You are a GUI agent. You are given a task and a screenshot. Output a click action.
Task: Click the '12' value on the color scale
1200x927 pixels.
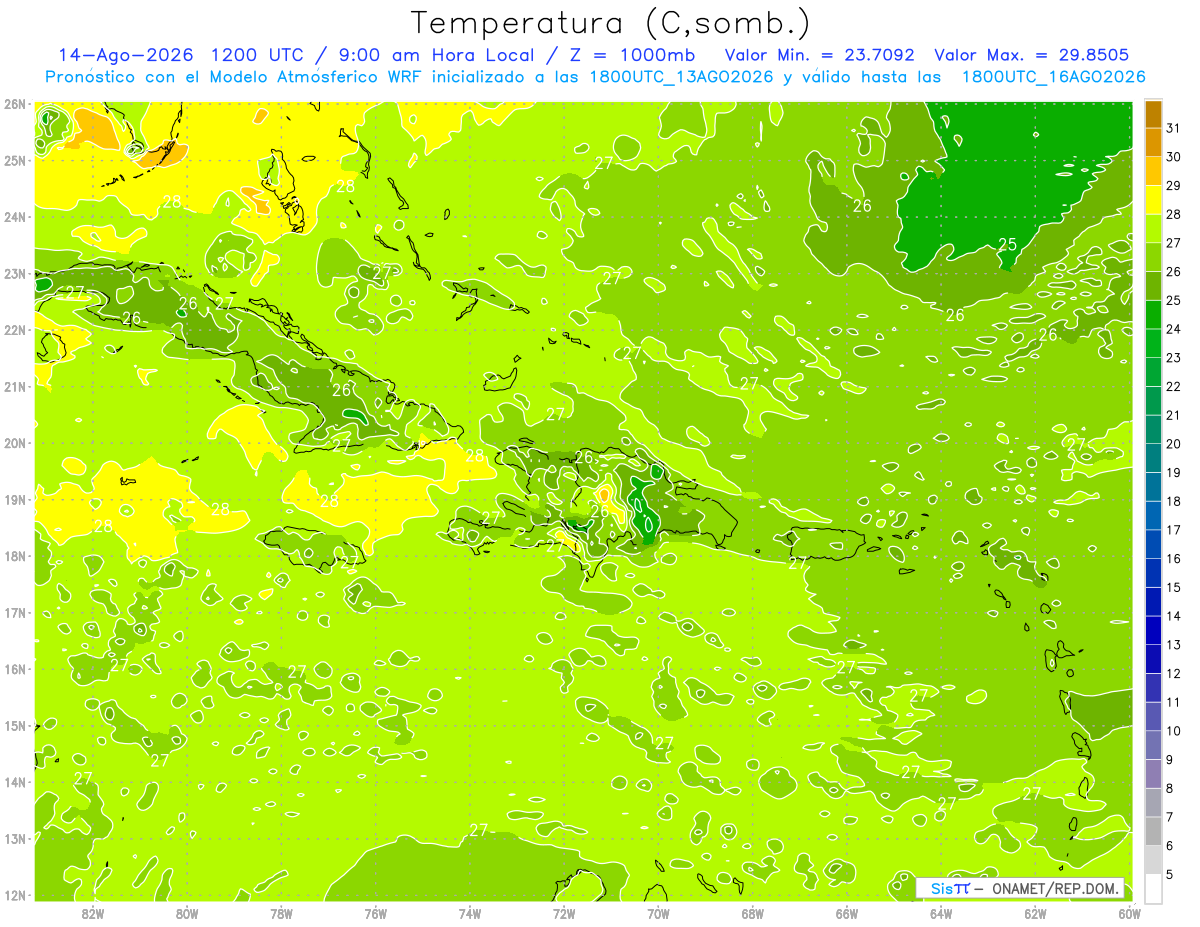coord(1174,674)
